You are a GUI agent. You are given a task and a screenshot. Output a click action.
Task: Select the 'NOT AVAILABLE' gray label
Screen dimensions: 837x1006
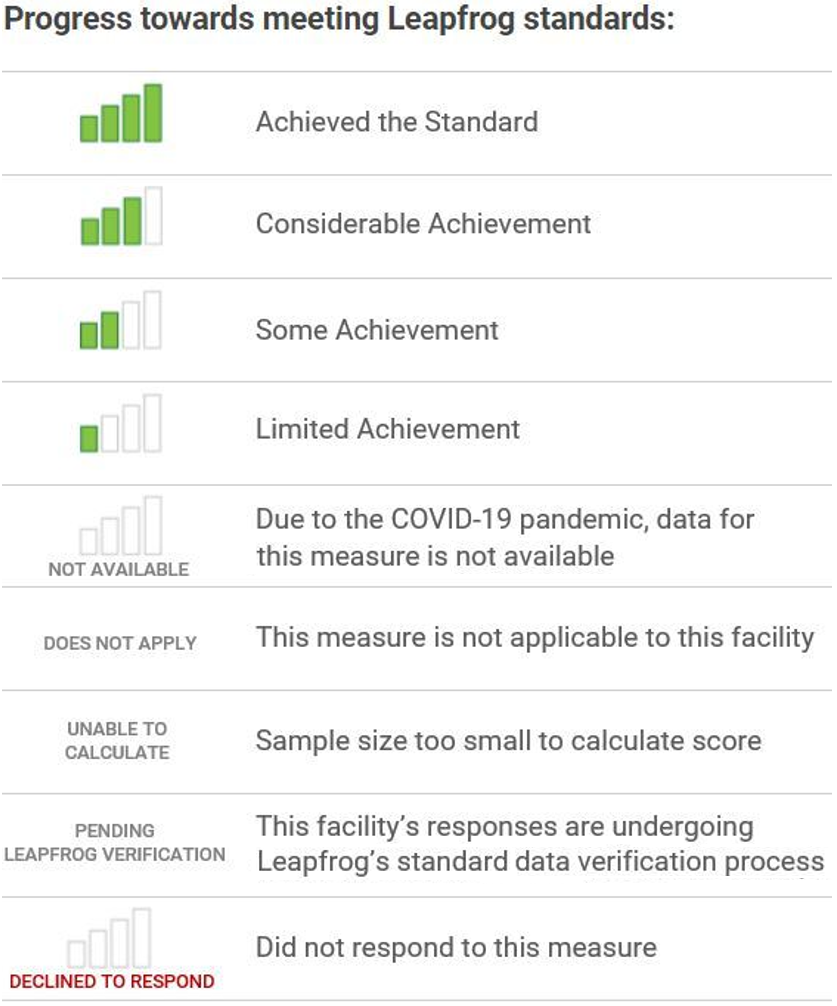coord(119,569)
